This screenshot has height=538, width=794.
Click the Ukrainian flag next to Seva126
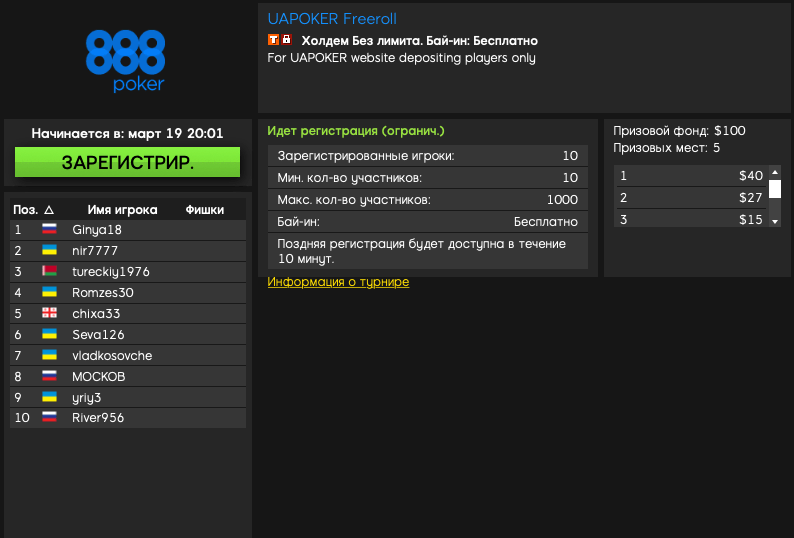pos(49,334)
